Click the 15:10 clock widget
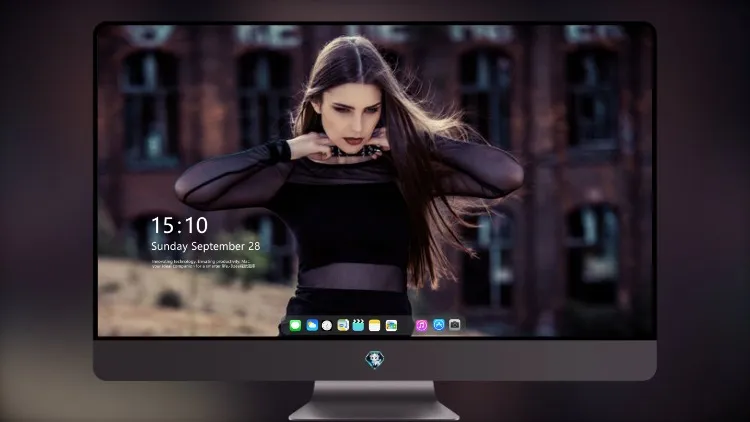 coord(179,225)
